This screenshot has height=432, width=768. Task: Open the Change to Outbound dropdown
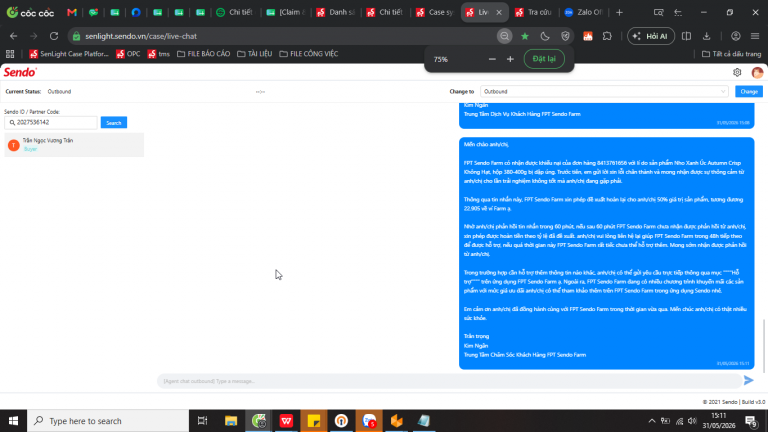(x=604, y=92)
